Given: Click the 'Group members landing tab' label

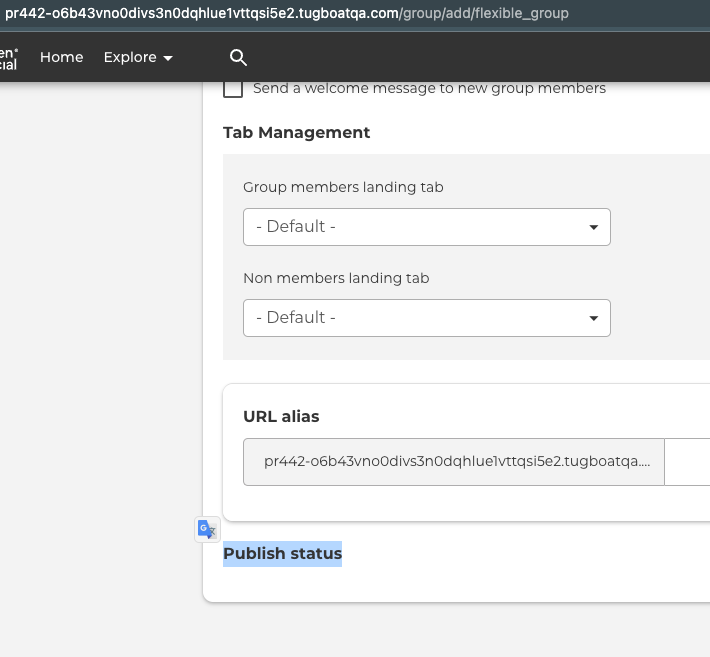Looking at the screenshot, I should (x=343, y=187).
